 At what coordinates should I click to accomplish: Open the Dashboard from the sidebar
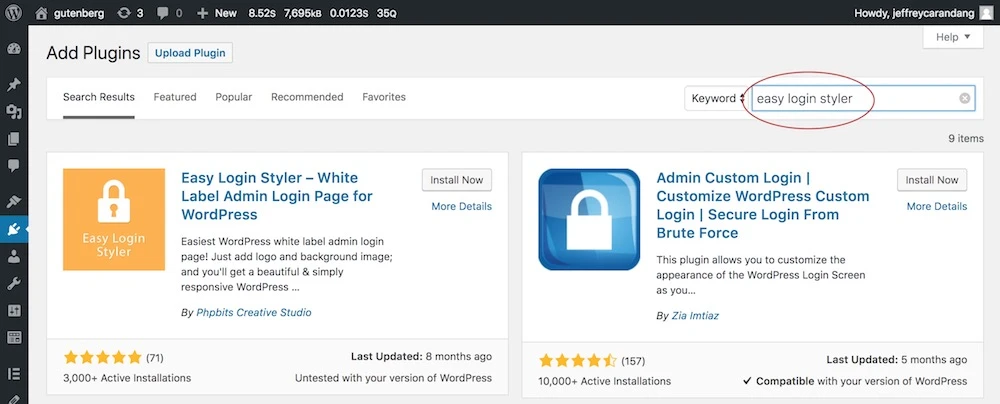[13, 49]
